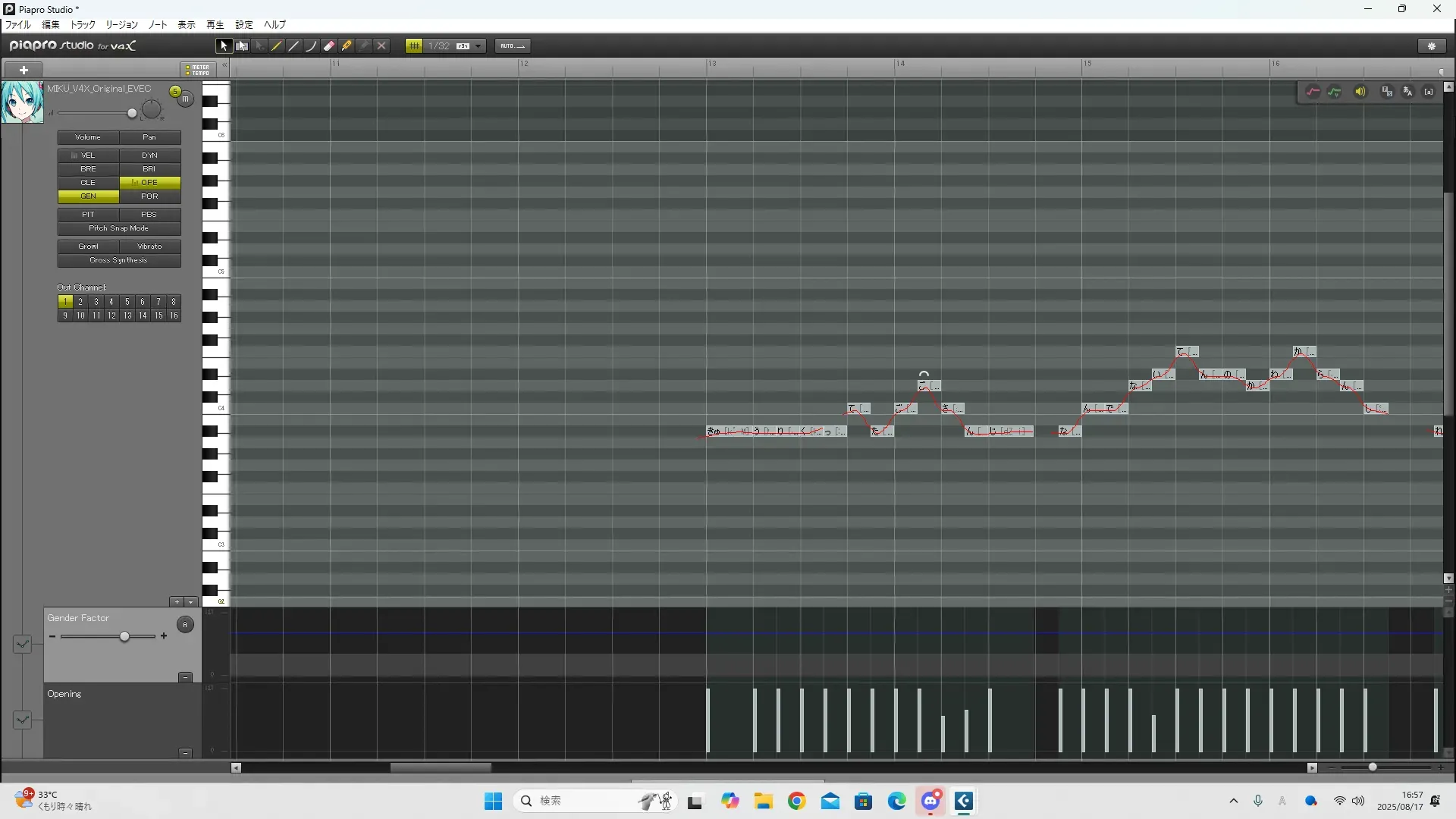Click the Cross Synthesis button

point(119,260)
